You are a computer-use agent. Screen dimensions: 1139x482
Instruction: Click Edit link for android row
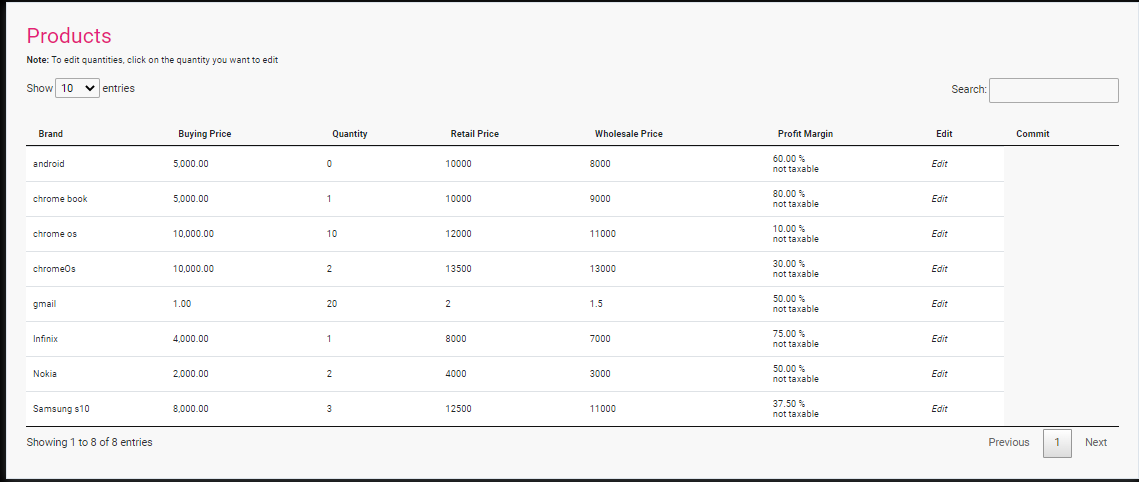point(939,164)
